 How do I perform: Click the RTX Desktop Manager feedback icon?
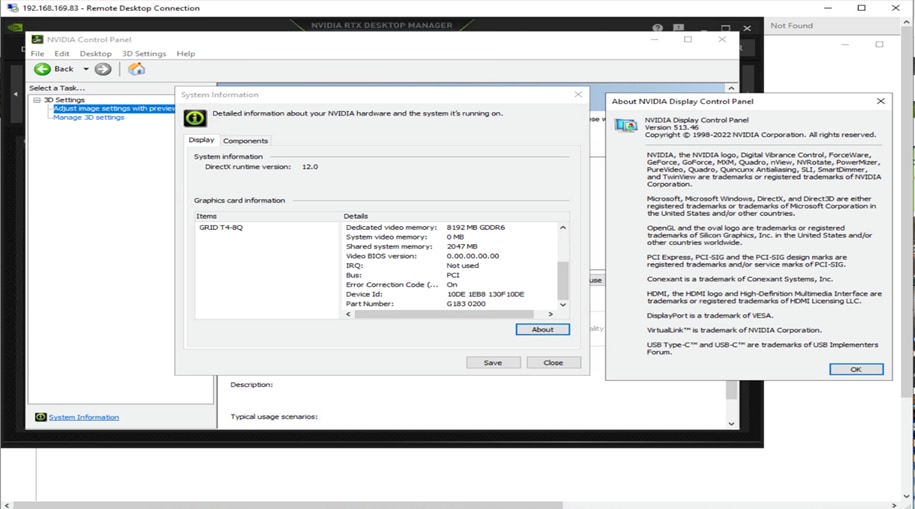(678, 27)
